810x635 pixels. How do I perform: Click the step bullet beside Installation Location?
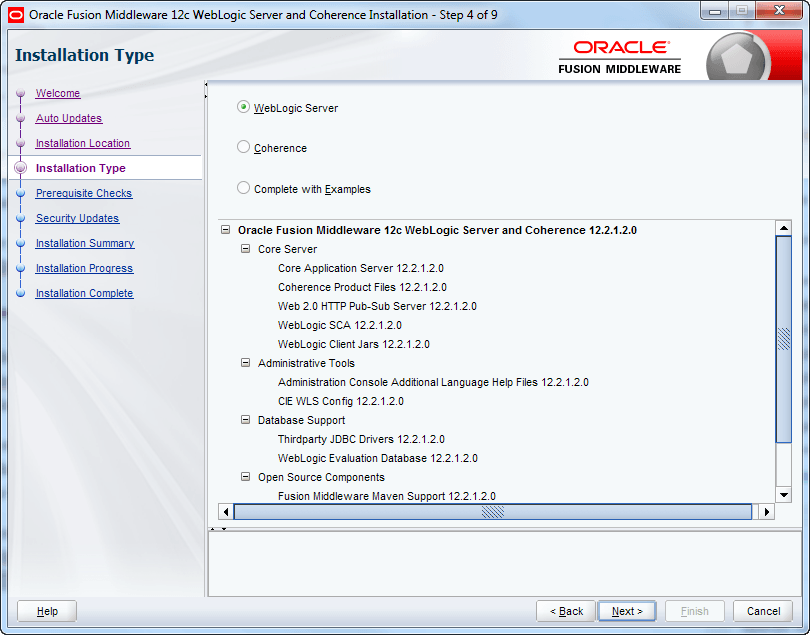coord(21,143)
